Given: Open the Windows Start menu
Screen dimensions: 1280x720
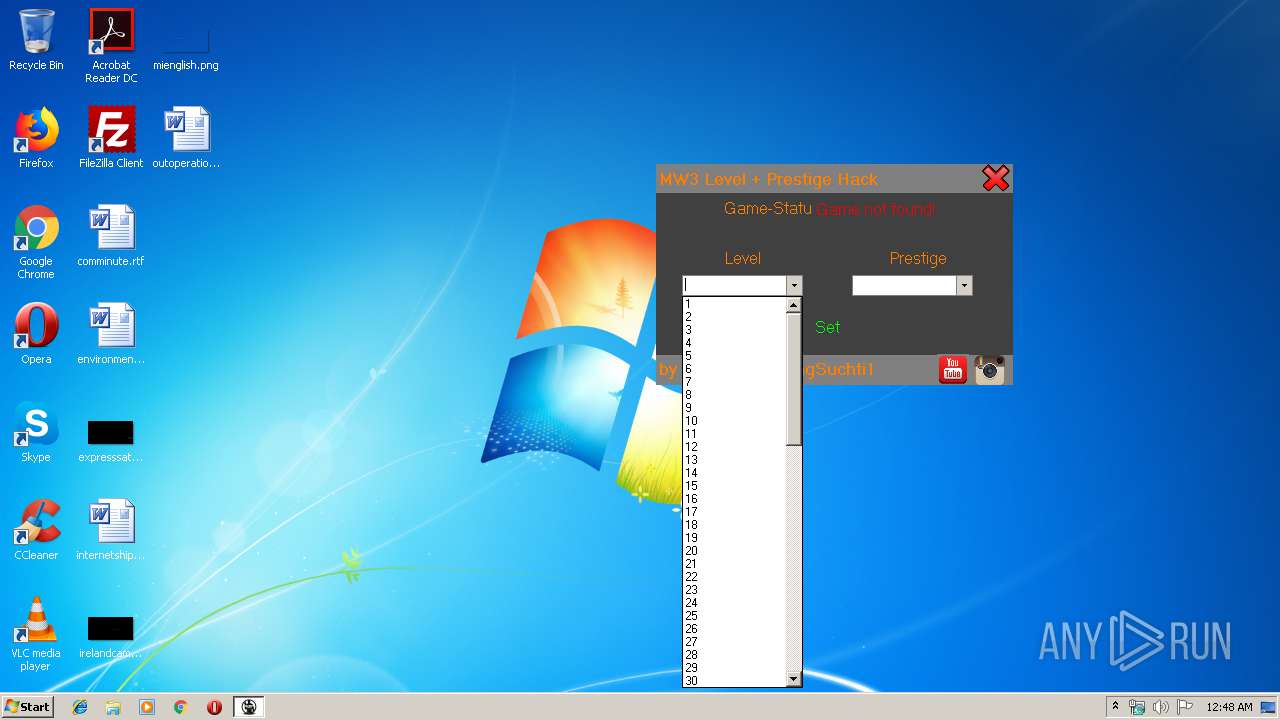Looking at the screenshot, I should [x=28, y=707].
